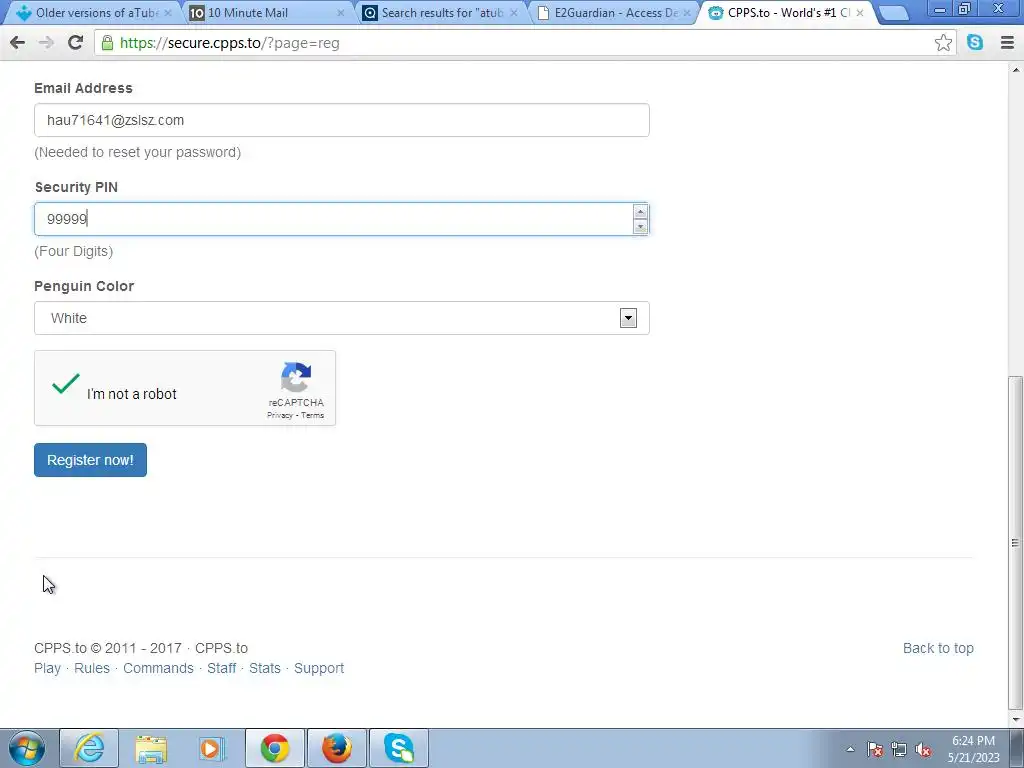This screenshot has height=768, width=1024.
Task: Open the Staff footer link
Action: 221,668
